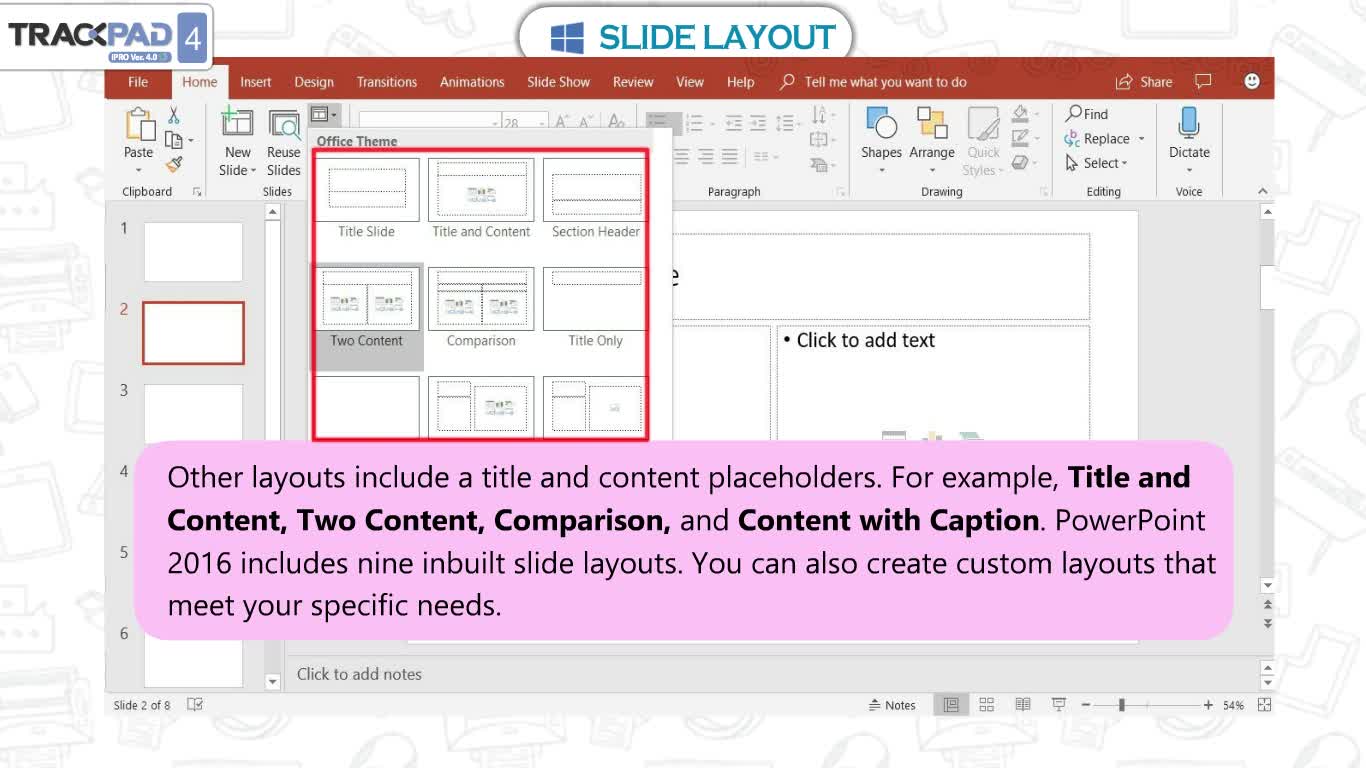Image resolution: width=1366 pixels, height=768 pixels.
Task: Switch to Reading View
Action: point(1022,705)
